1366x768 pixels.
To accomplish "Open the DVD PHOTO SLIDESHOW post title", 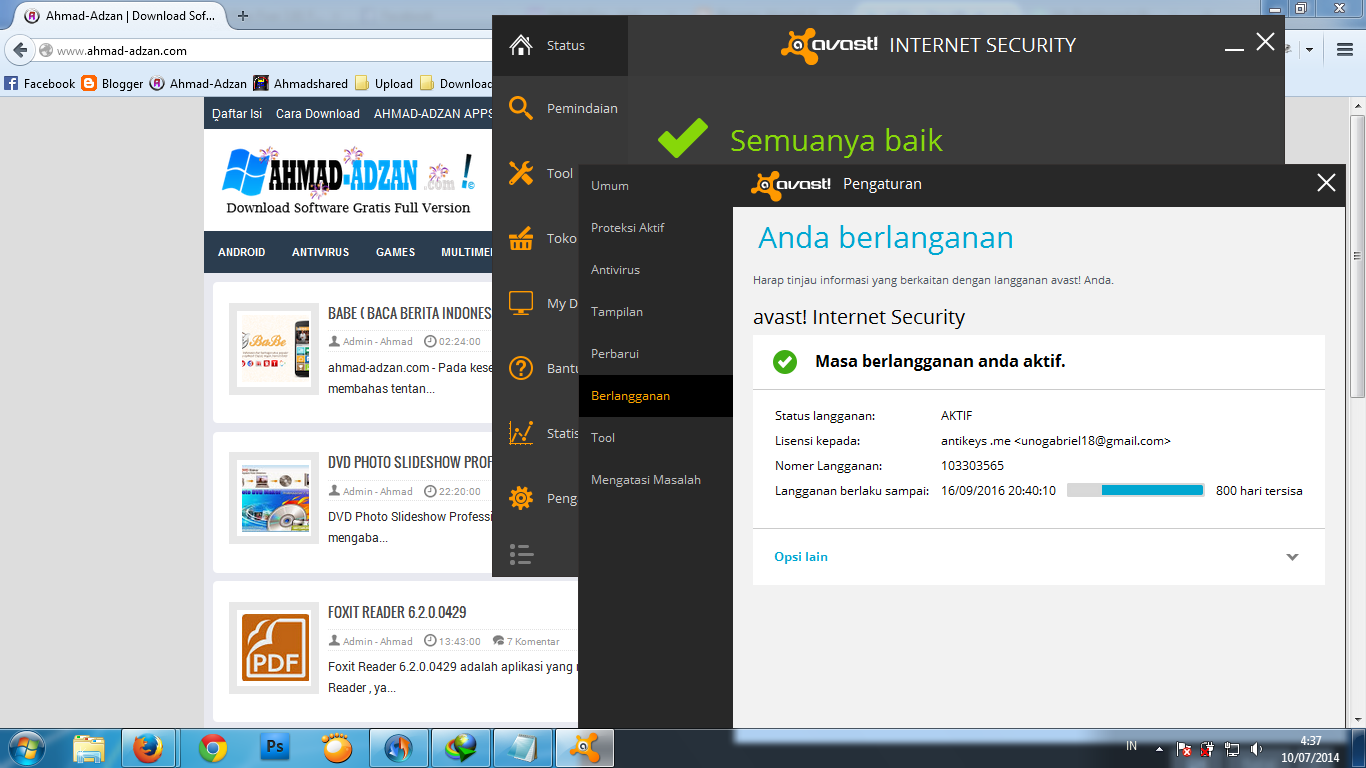I will [410, 462].
